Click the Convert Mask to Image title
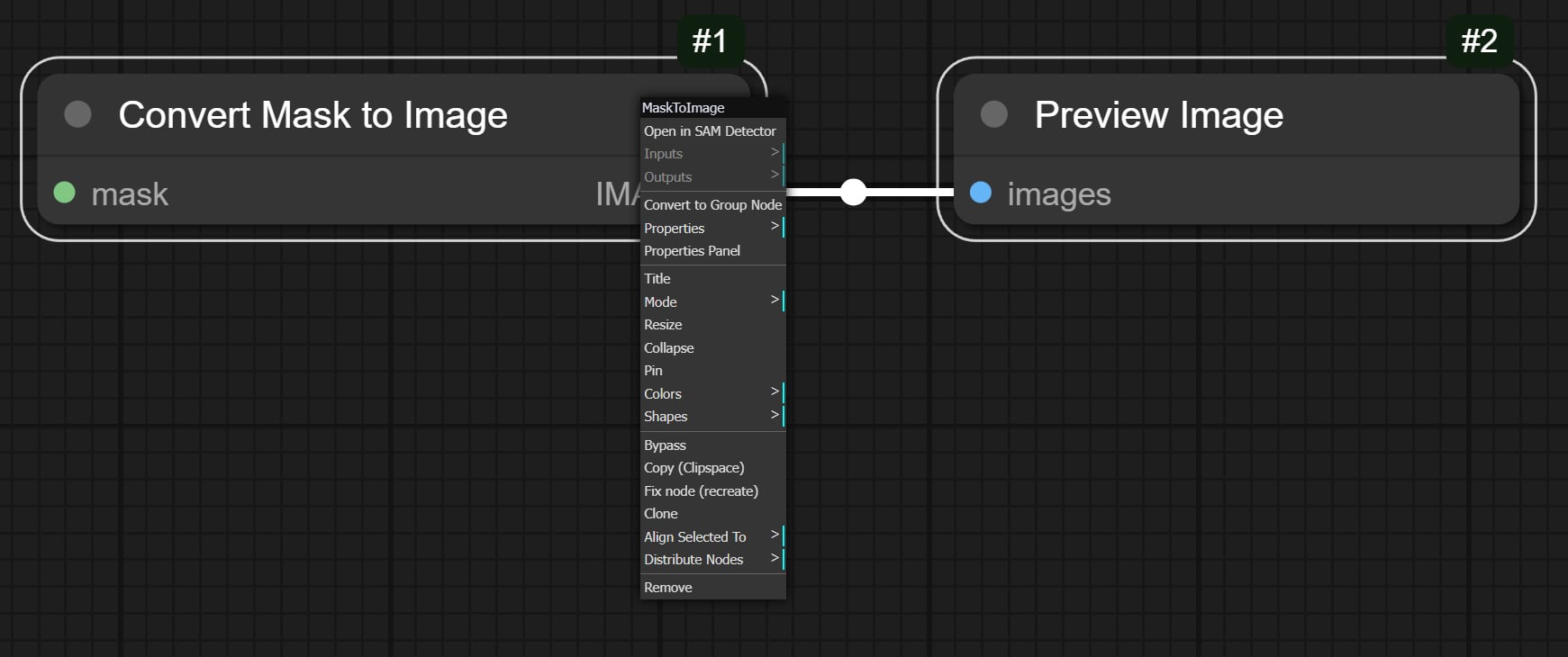Viewport: 1568px width, 657px height. click(x=313, y=115)
